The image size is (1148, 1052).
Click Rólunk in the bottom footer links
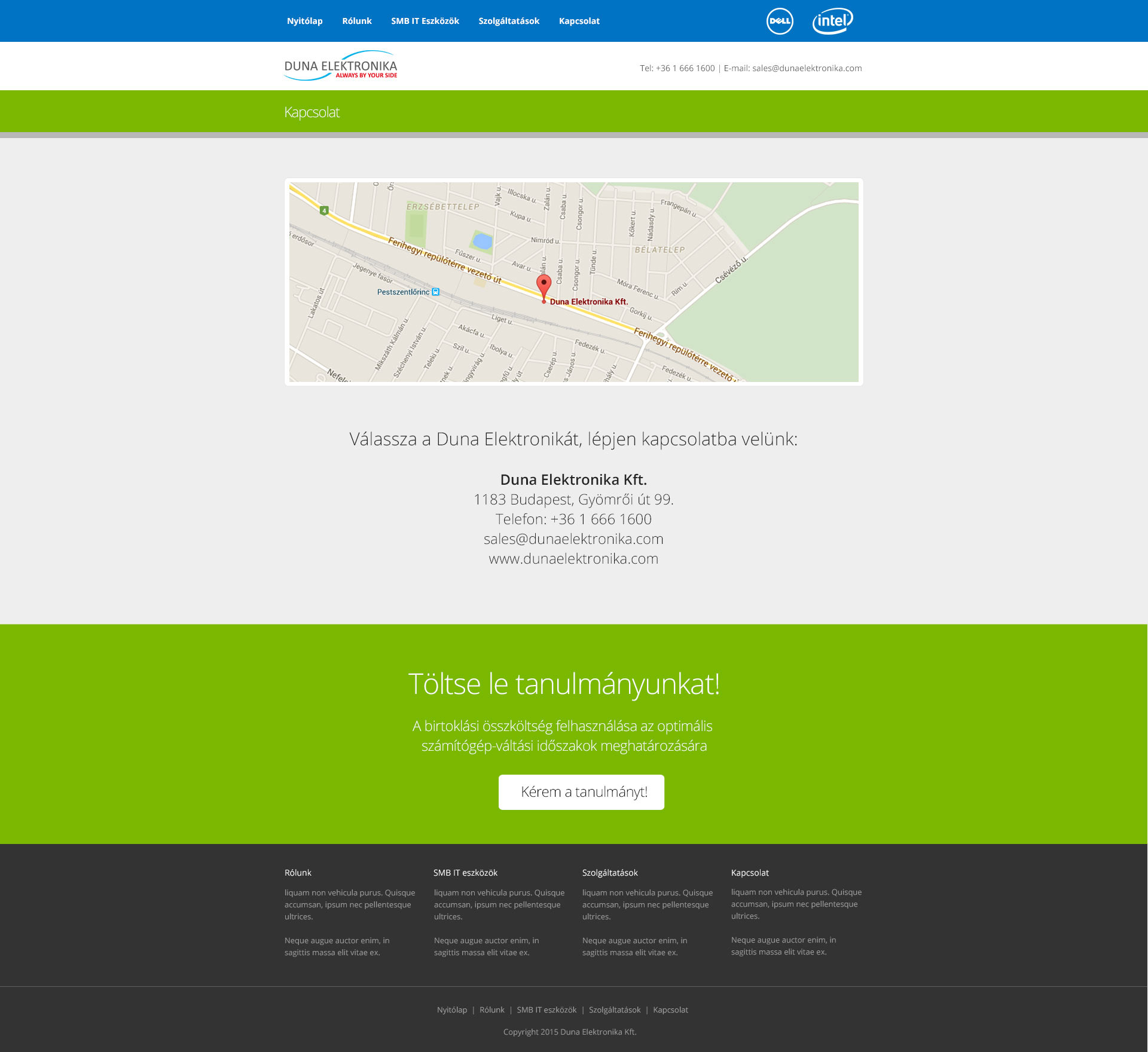click(x=492, y=1010)
